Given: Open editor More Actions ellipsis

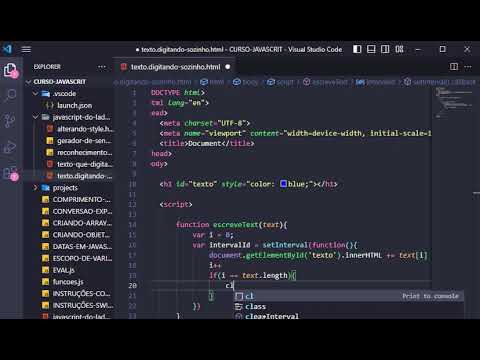Looking at the screenshot, I should (468, 67).
